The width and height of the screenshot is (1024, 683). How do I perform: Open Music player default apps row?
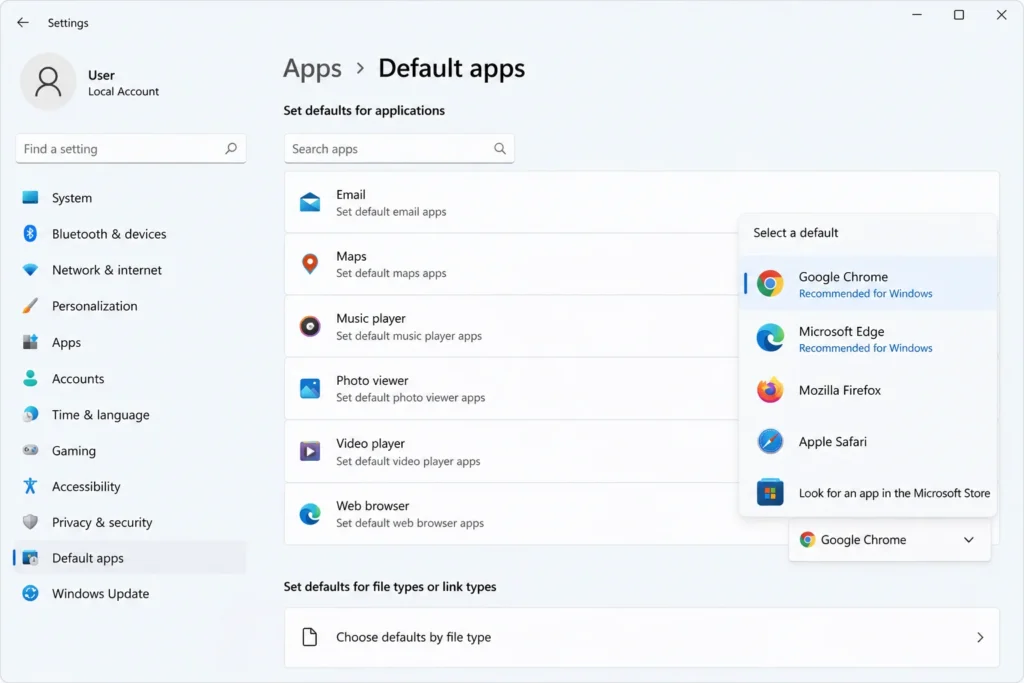pos(512,326)
